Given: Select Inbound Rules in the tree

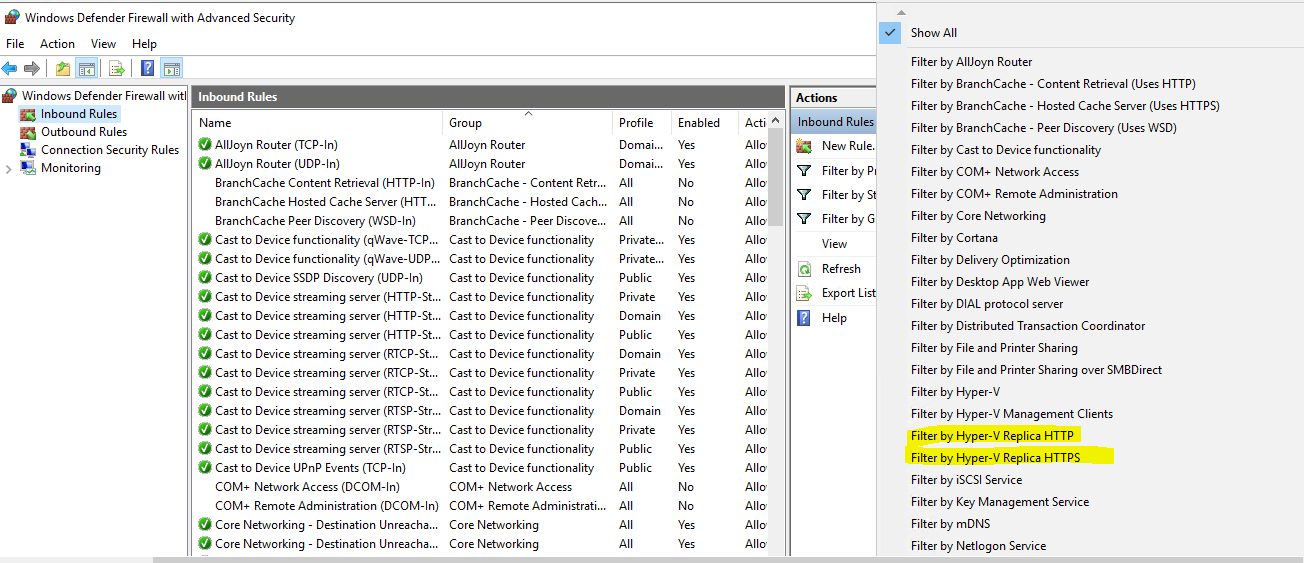Looking at the screenshot, I should [x=79, y=114].
